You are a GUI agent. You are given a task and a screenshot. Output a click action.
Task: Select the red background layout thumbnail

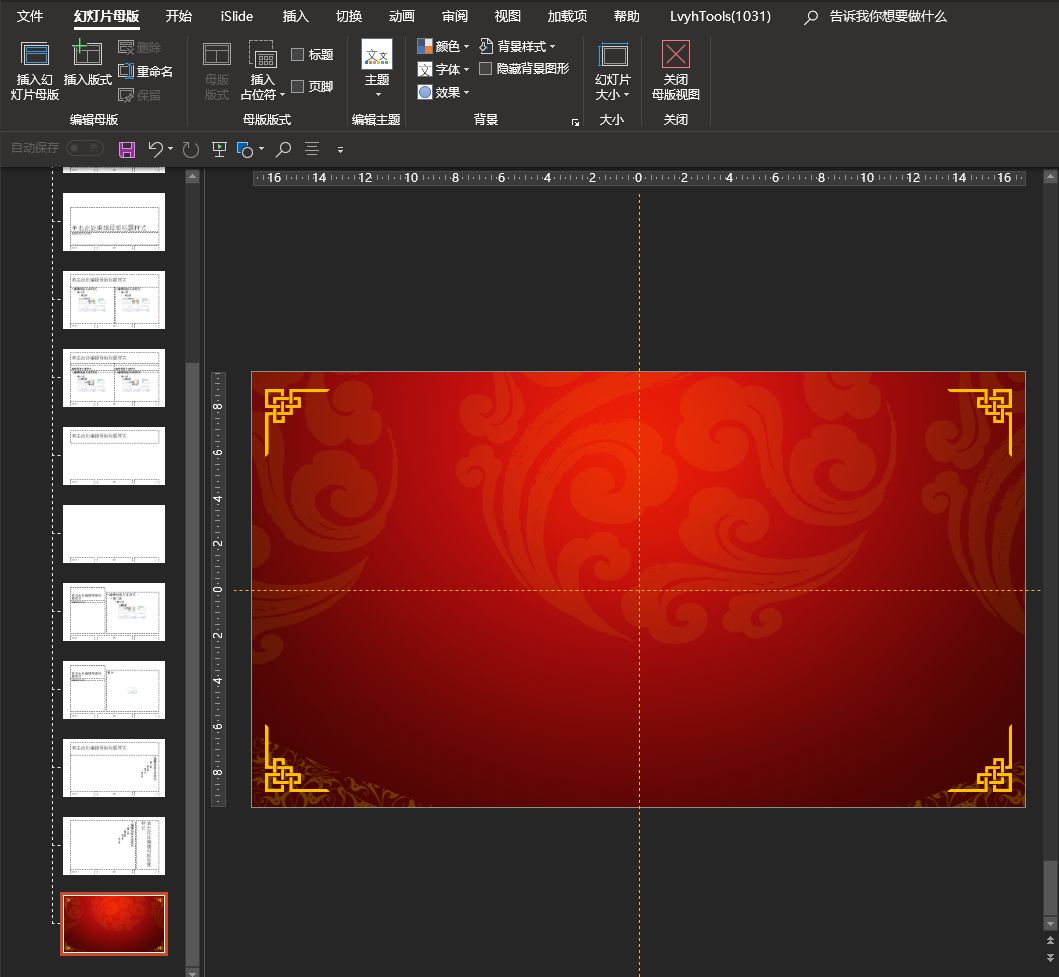coord(114,924)
